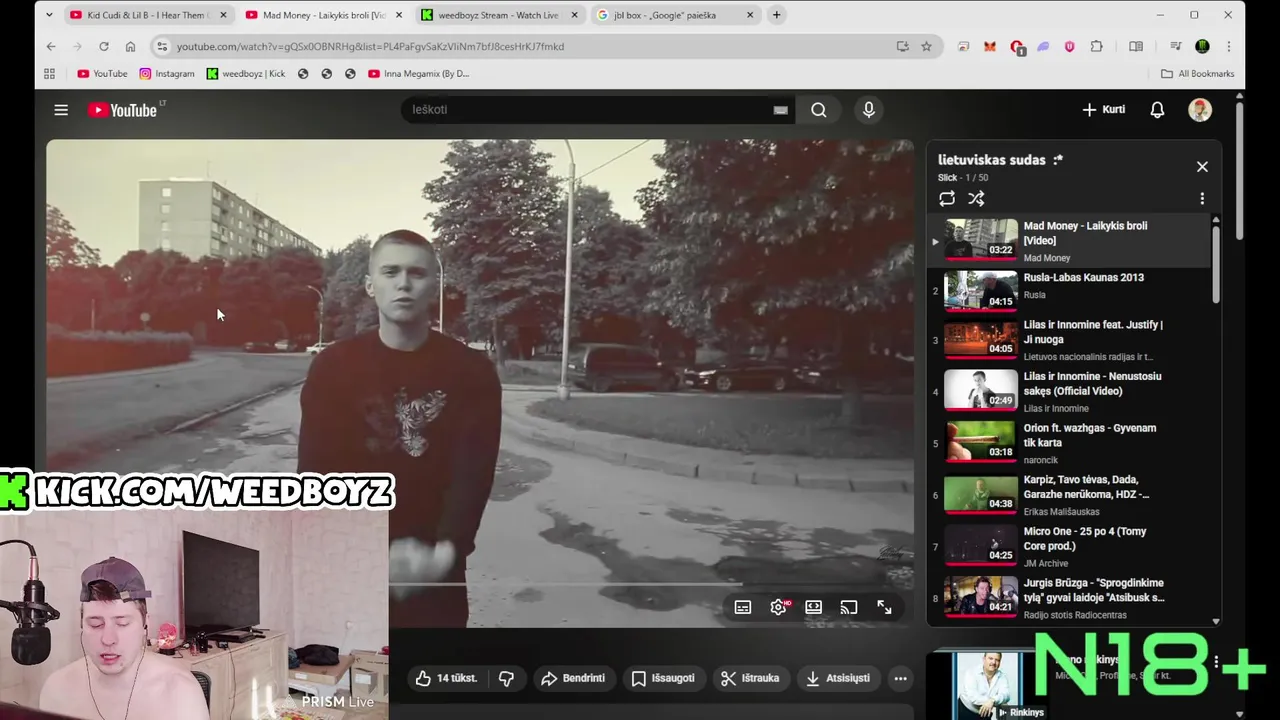Open playlist more options menu
The height and width of the screenshot is (720, 1280).
point(1202,198)
